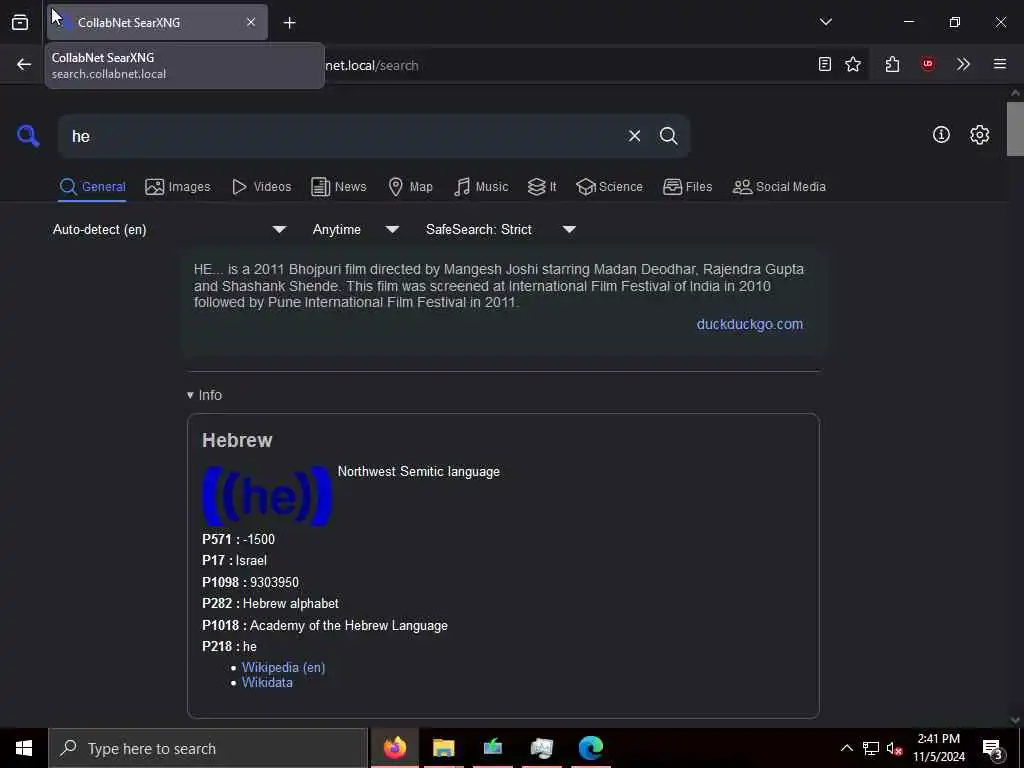1024x768 pixels.
Task: Switch to the Files category
Action: (x=687, y=187)
